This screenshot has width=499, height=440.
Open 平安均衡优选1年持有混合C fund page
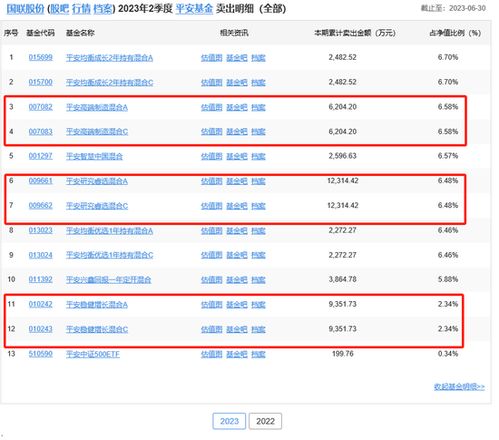point(109,255)
